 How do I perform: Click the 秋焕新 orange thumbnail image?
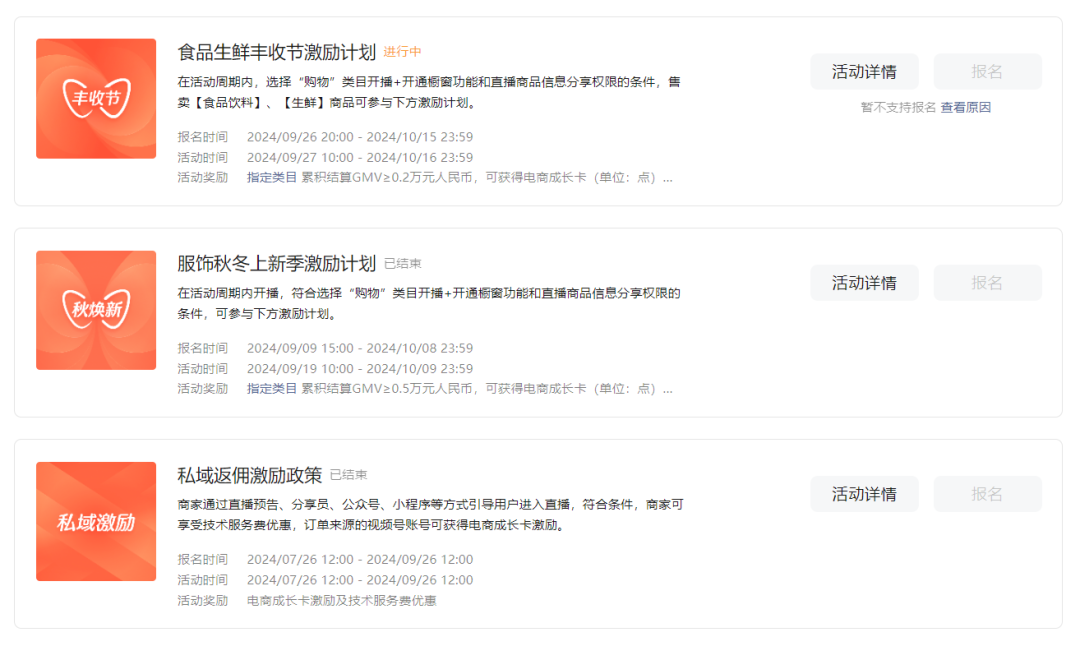96,310
